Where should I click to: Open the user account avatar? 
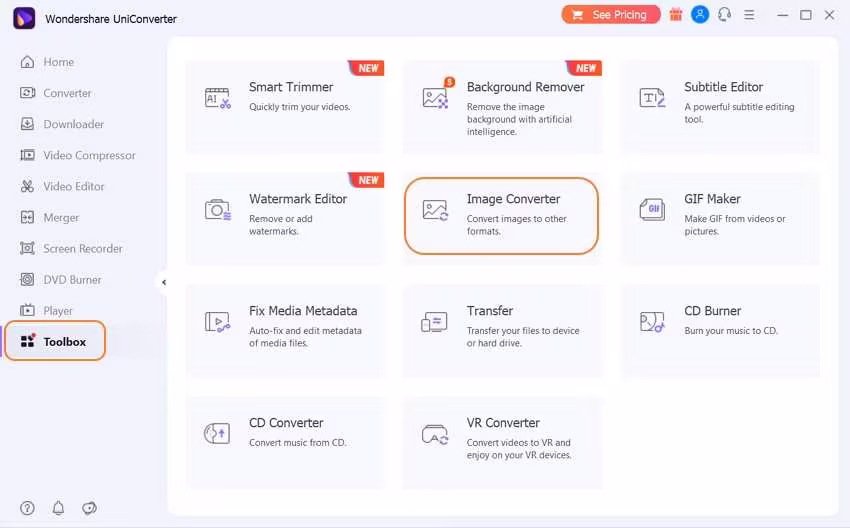tap(700, 15)
